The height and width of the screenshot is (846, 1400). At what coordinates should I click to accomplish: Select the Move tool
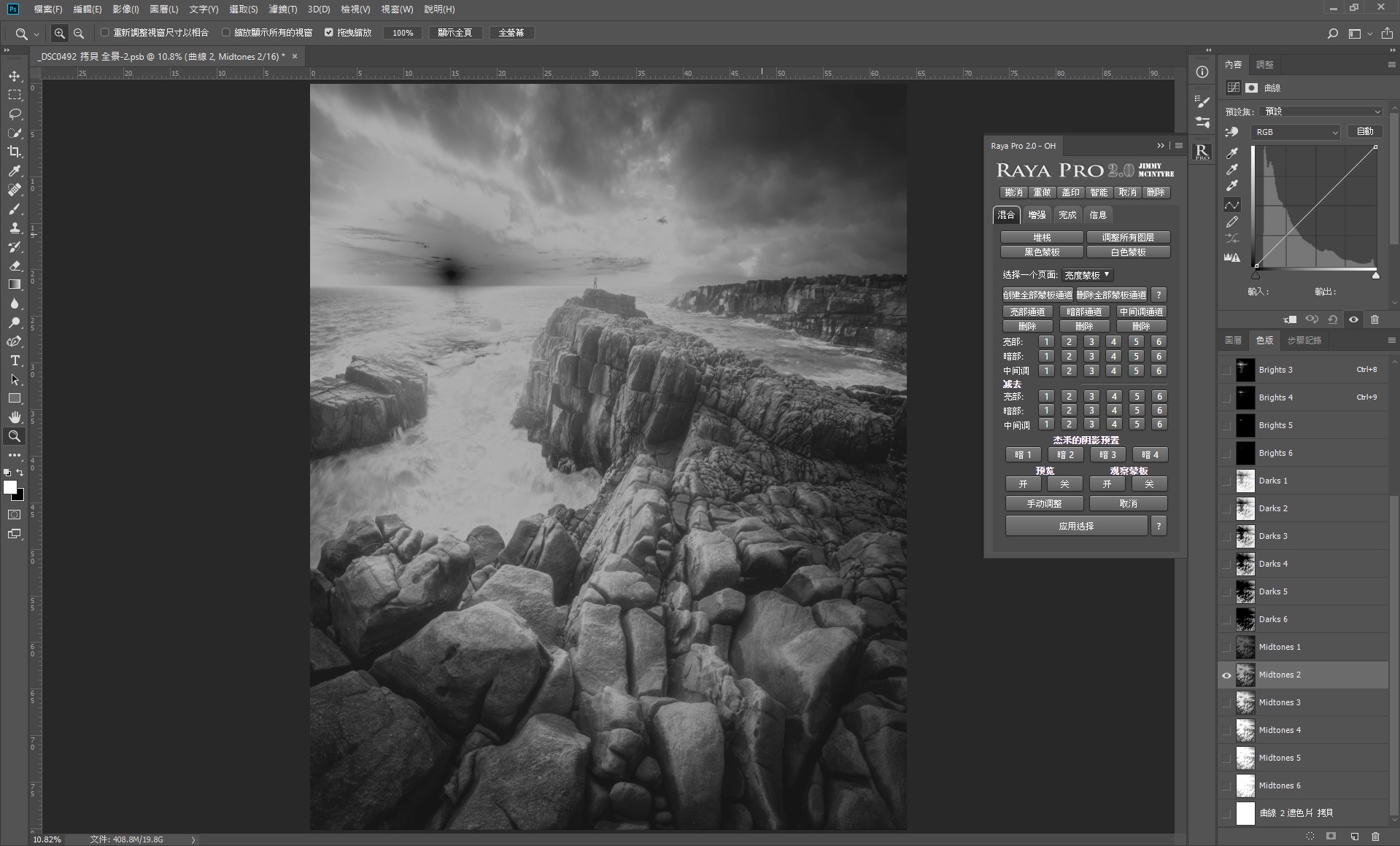tap(15, 77)
